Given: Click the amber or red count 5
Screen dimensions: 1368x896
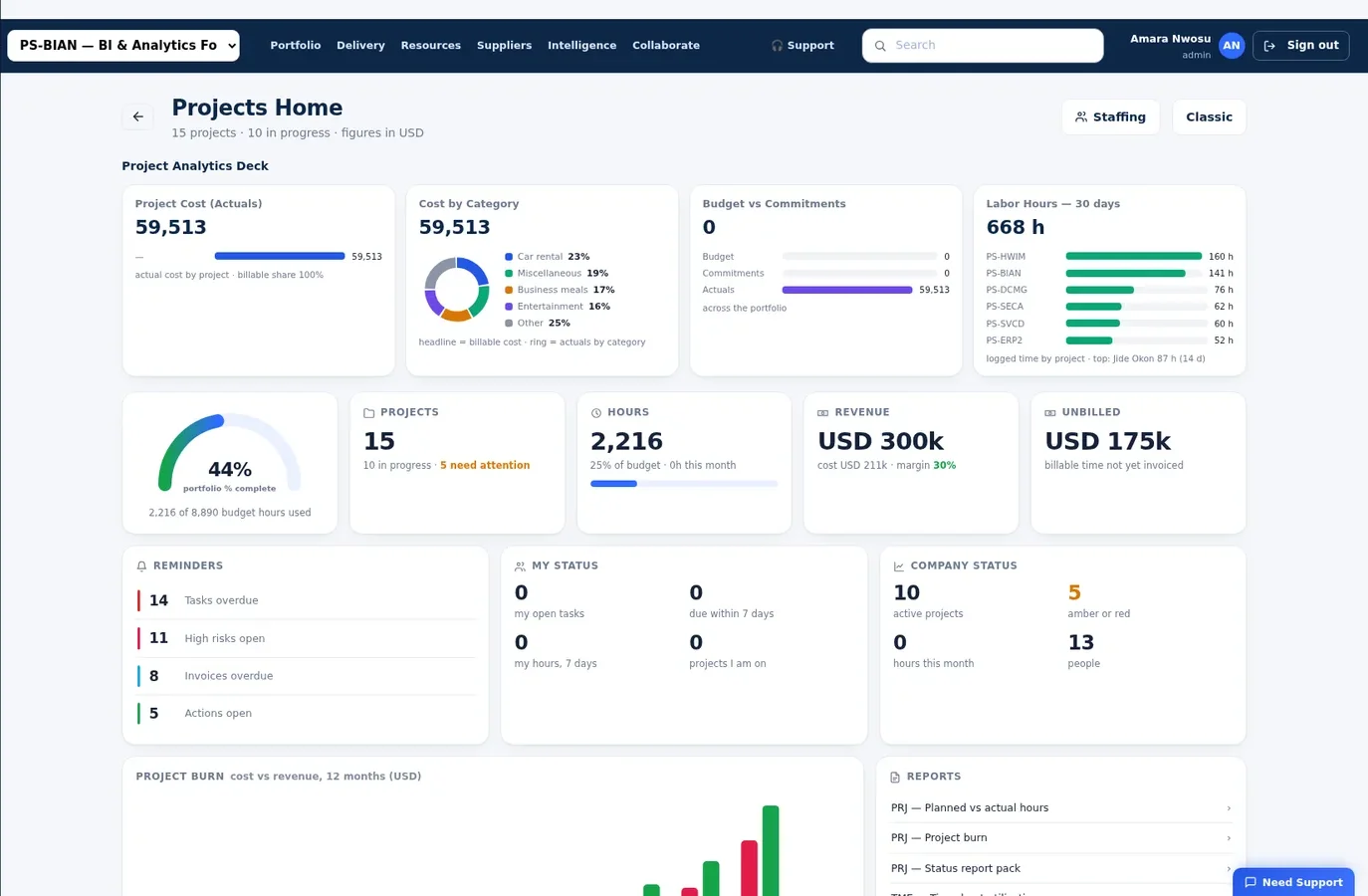Looking at the screenshot, I should coord(1074,592).
